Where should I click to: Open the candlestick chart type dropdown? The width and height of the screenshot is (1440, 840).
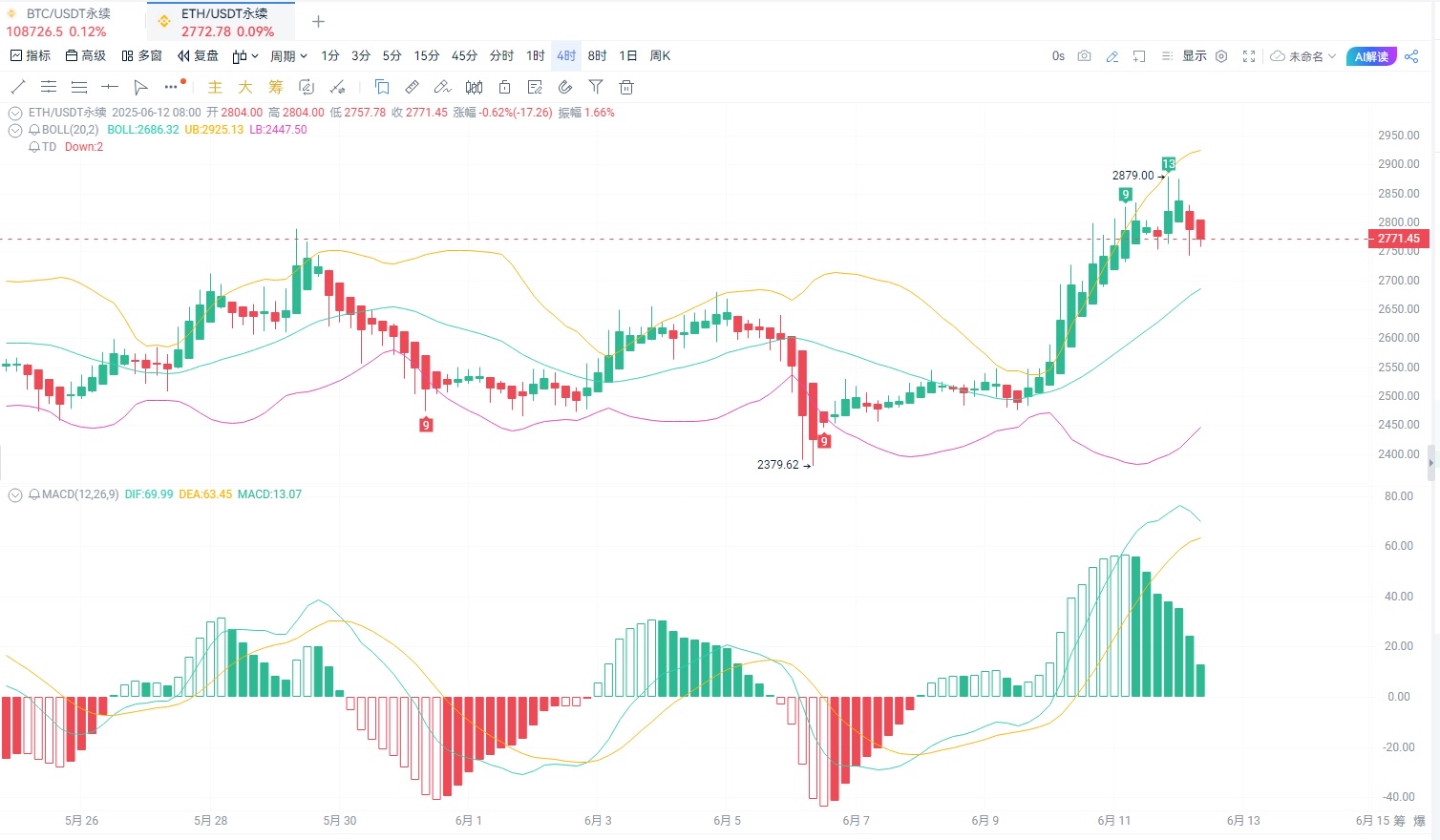(x=245, y=56)
